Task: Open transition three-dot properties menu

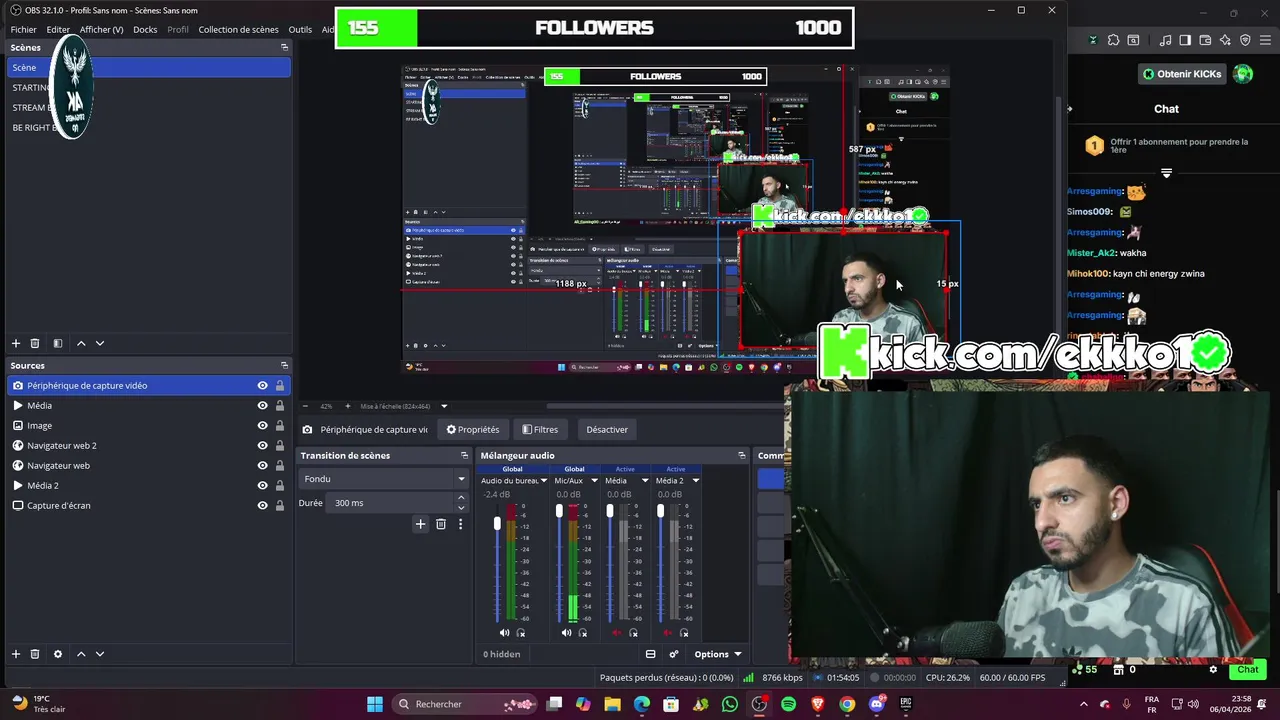Action: [x=460, y=524]
